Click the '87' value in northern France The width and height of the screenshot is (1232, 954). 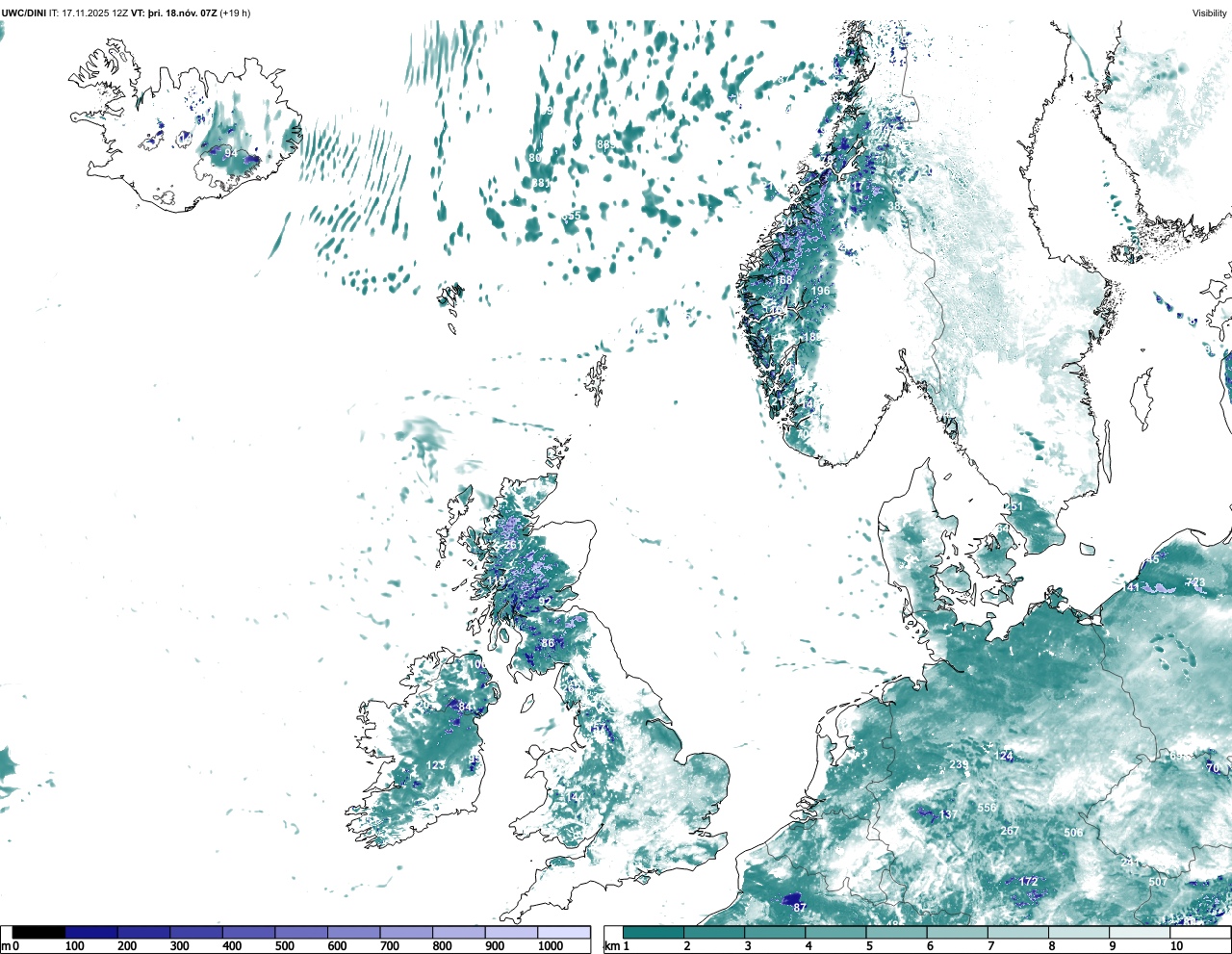(x=799, y=908)
